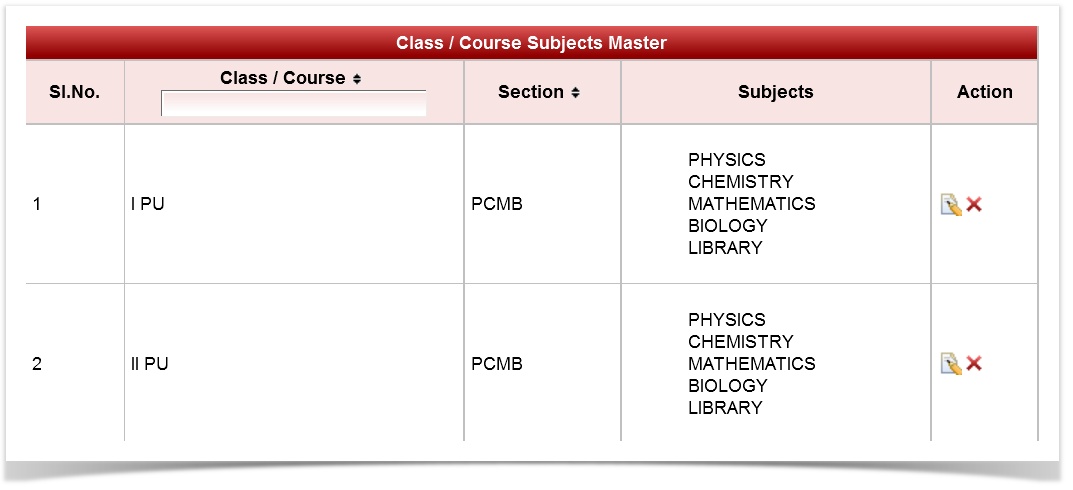Delete the II PU subjects entry
Viewport: 1073px width, 490px height.
click(974, 364)
